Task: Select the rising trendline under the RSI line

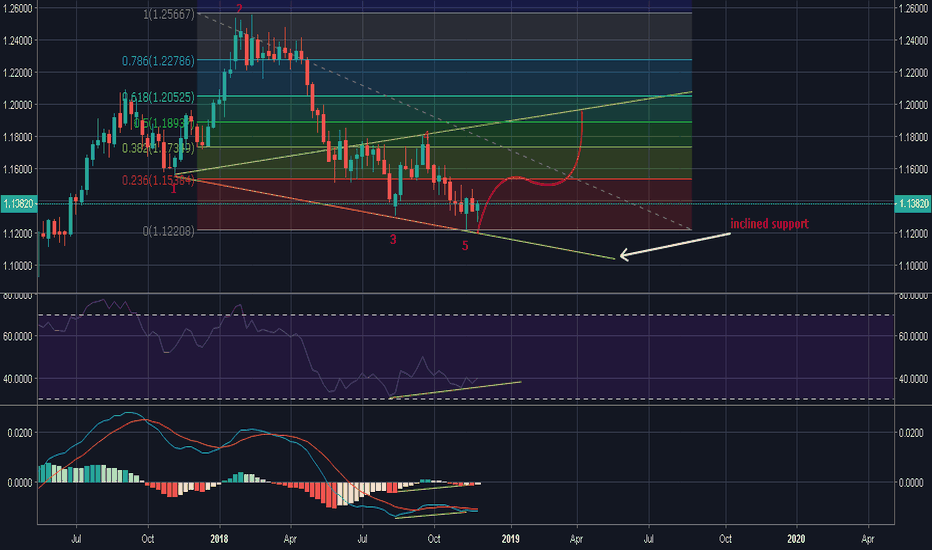Action: click(x=455, y=390)
